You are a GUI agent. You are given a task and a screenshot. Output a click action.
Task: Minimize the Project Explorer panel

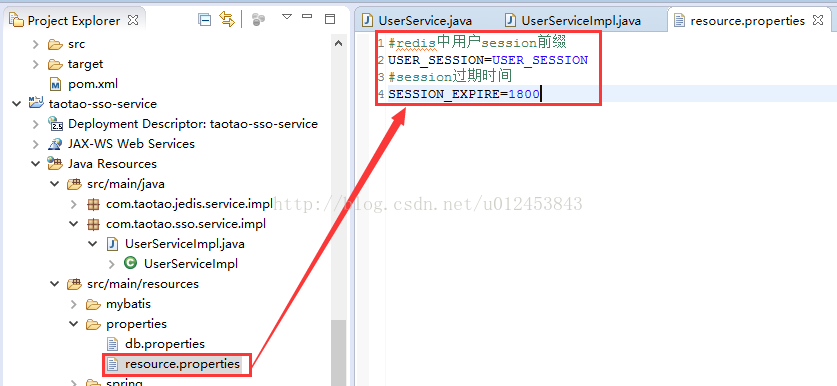(307, 17)
